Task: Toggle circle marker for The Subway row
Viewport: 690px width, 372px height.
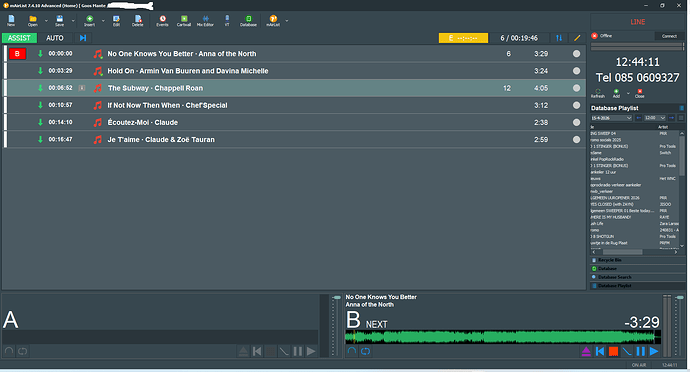Action: coord(576,88)
